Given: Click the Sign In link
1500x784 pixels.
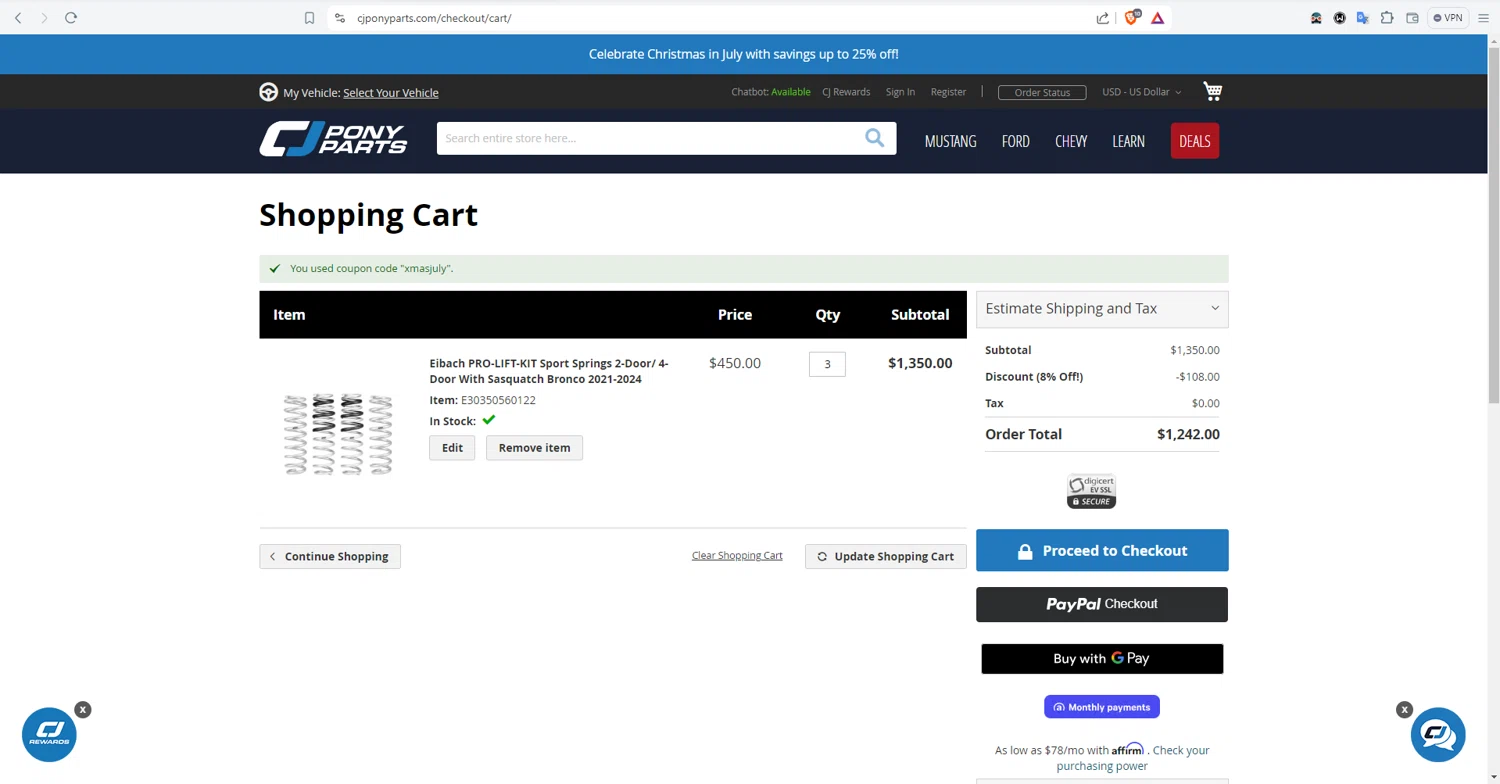Looking at the screenshot, I should (900, 92).
